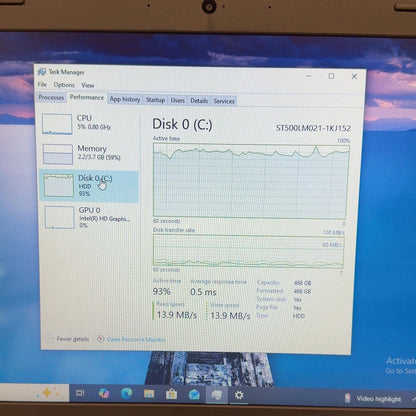The image size is (416, 416).
Task: Open Microsoft Store from the taskbar
Action: [x=171, y=395]
